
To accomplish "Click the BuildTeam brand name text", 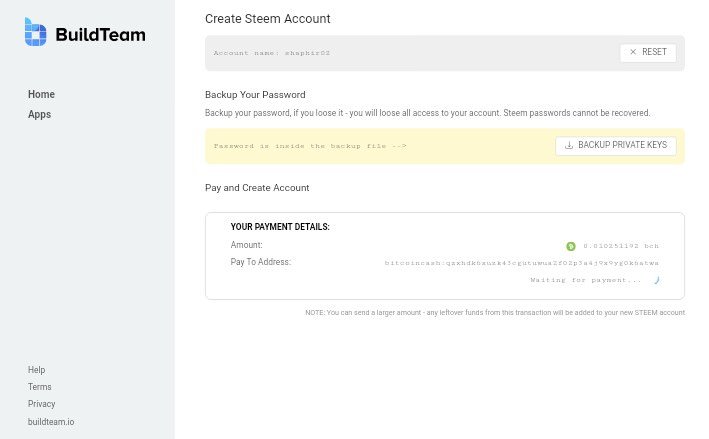I will tap(100, 34).
